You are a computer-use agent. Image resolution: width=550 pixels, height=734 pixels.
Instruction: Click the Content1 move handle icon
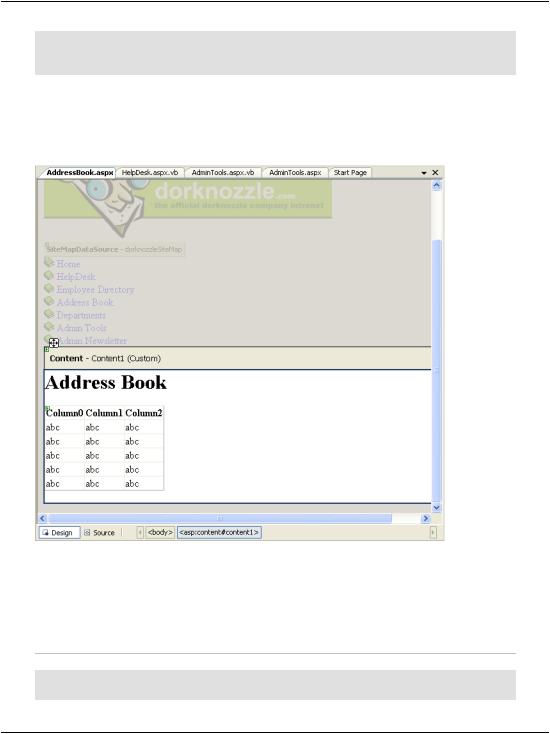[x=54, y=343]
